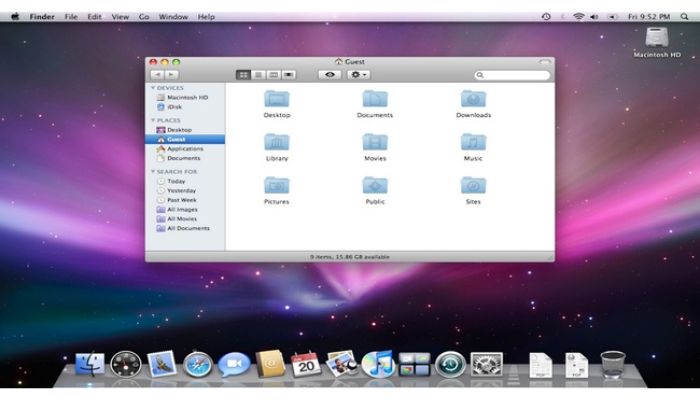Open Address Book from the Dock
Viewport: 700px width, 400px height.
270,364
